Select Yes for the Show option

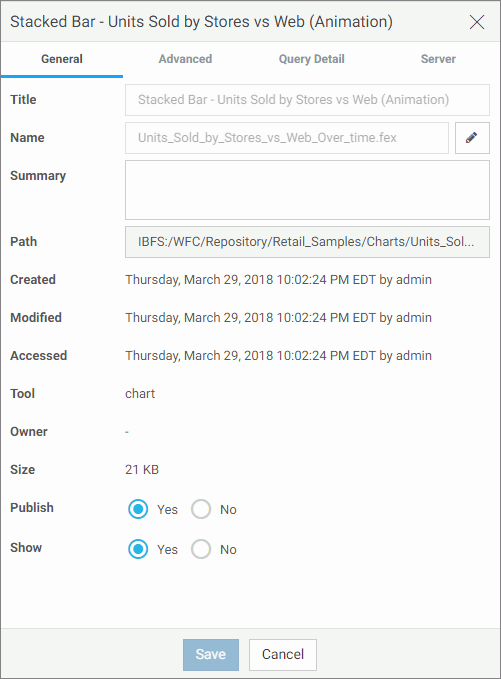coord(138,549)
